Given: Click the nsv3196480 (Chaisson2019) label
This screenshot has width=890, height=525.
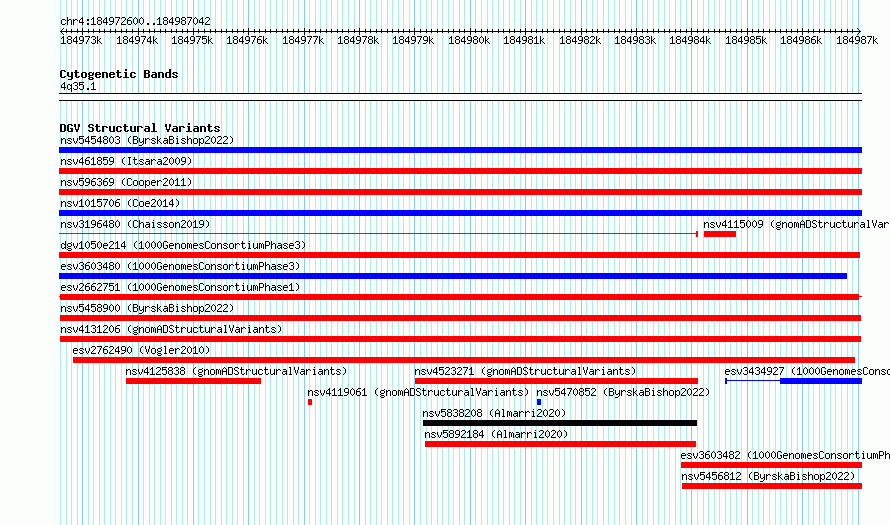Looking at the screenshot, I should pyautogui.click(x=135, y=224).
